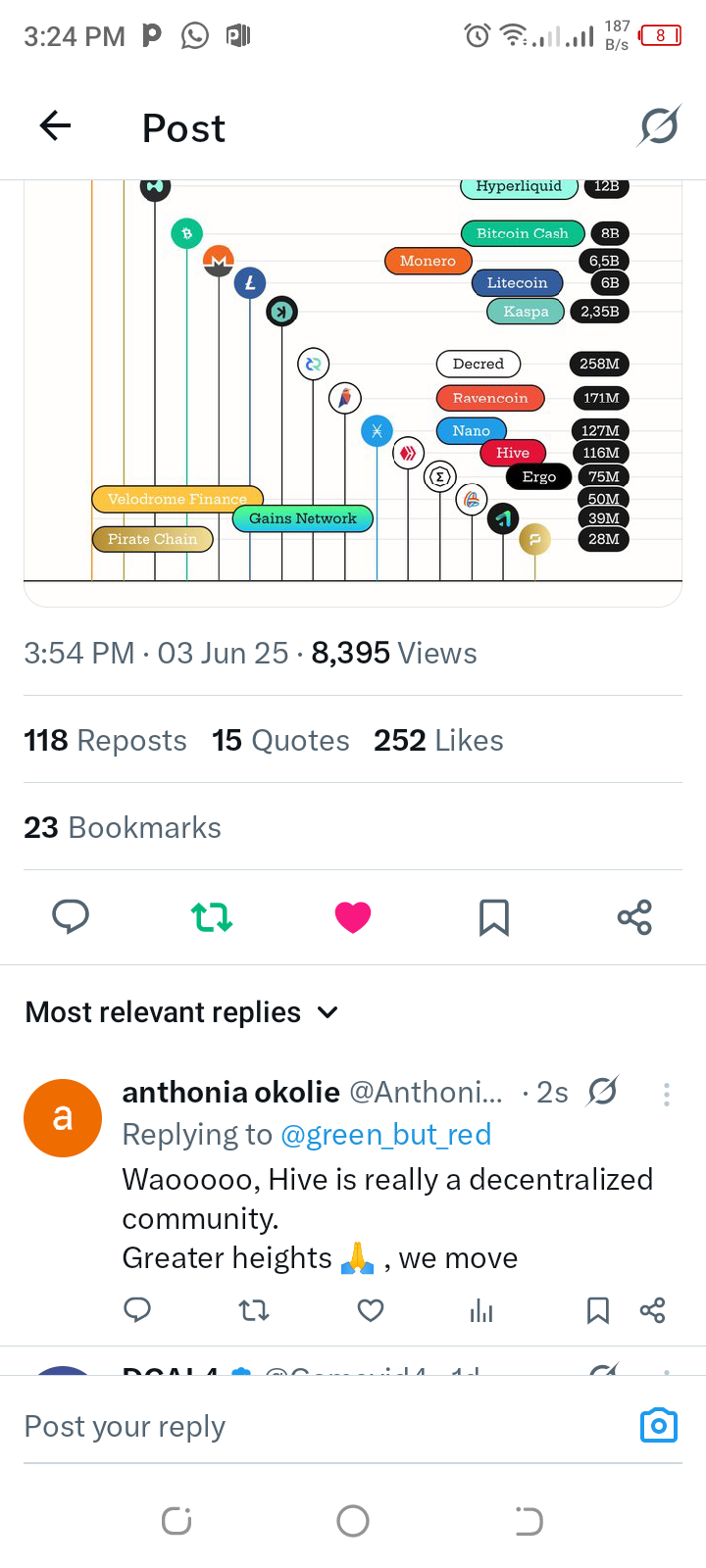Open the camera icon in the reply bar
Image resolution: width=706 pixels, height=1568 pixels.
(x=659, y=1425)
